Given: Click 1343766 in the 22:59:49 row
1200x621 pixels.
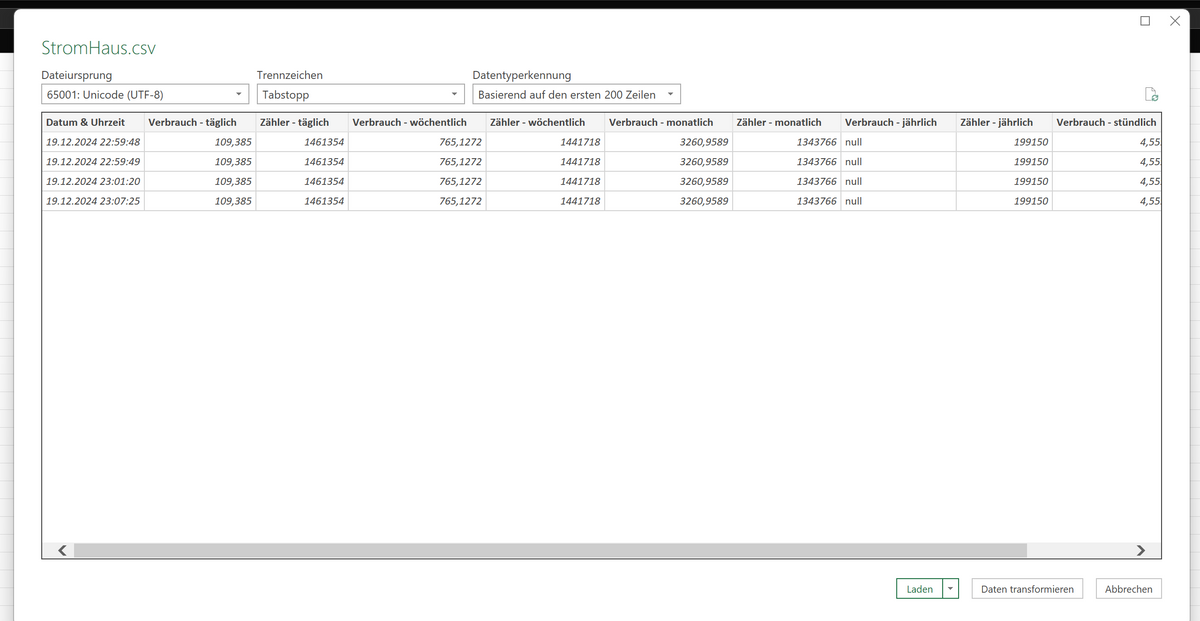Looking at the screenshot, I should (x=785, y=161).
